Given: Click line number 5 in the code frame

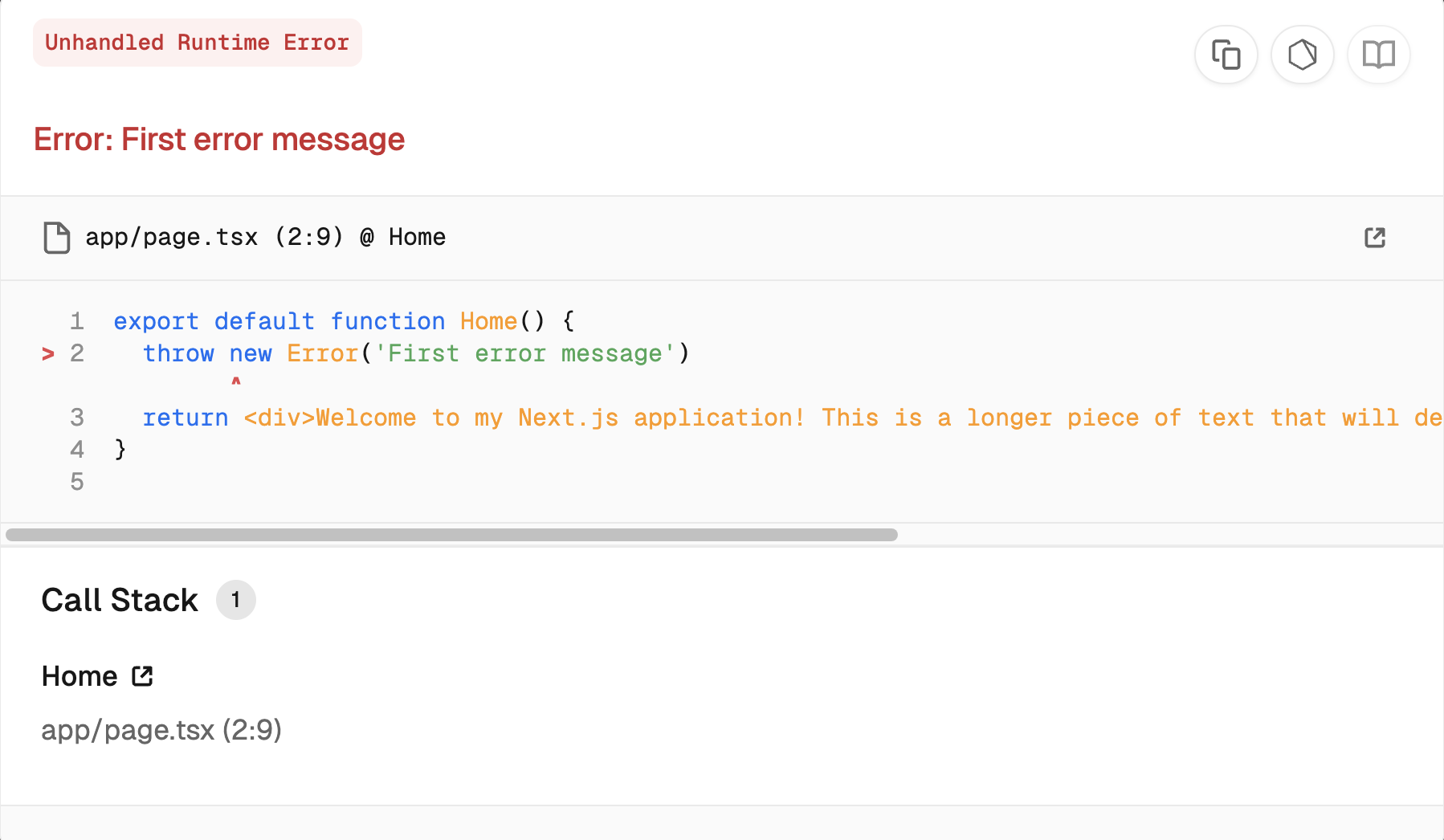Looking at the screenshot, I should (x=77, y=482).
